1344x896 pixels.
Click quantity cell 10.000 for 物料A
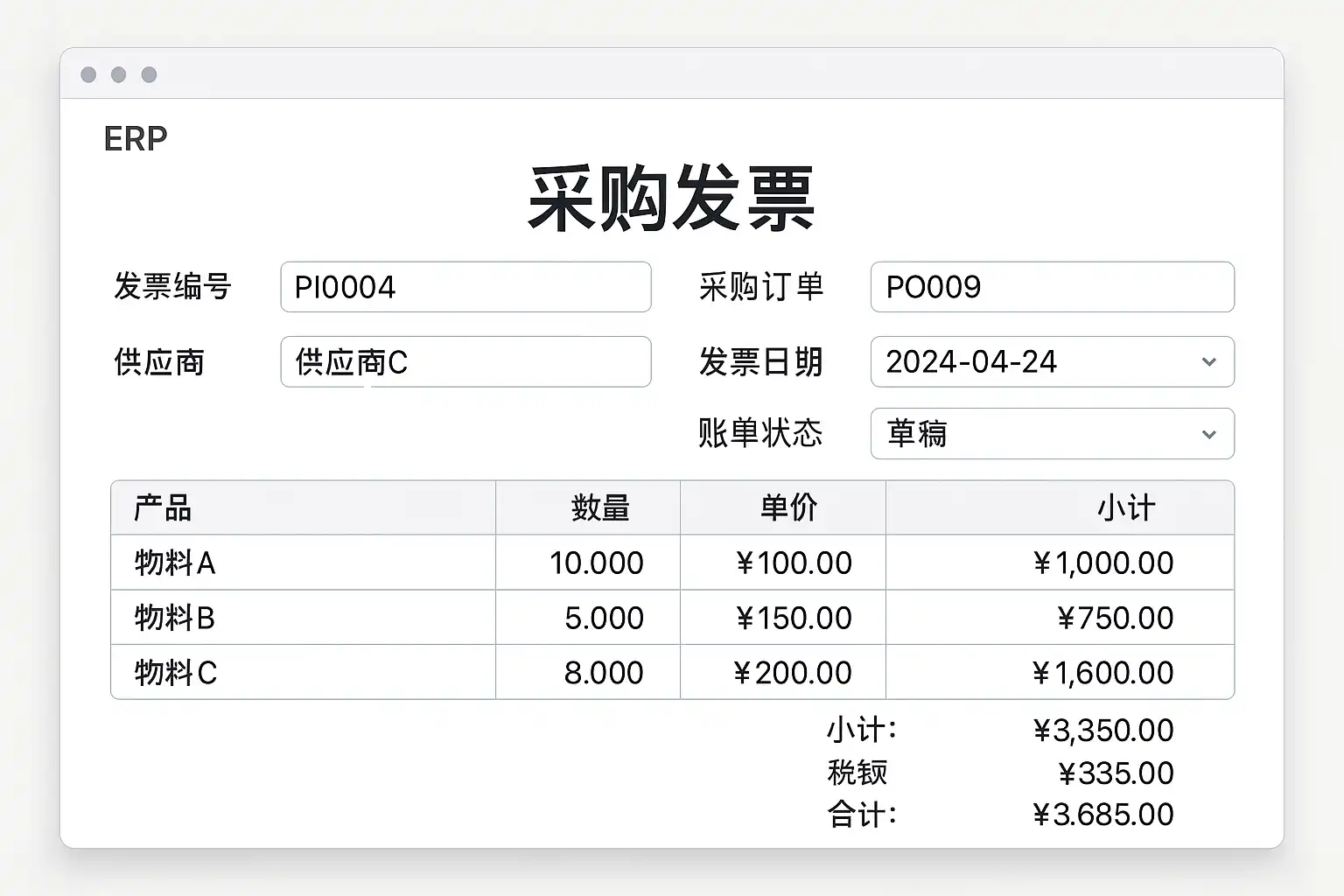pyautogui.click(x=596, y=563)
